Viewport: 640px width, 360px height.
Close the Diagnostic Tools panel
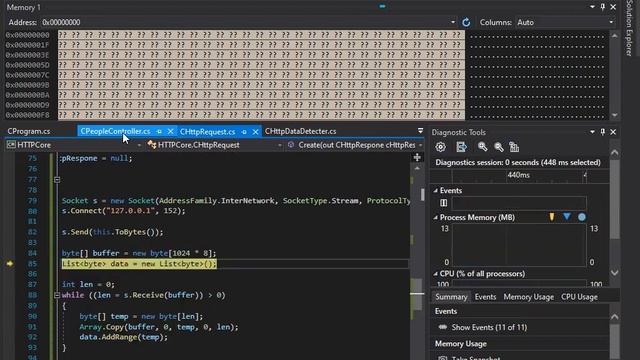coord(613,132)
